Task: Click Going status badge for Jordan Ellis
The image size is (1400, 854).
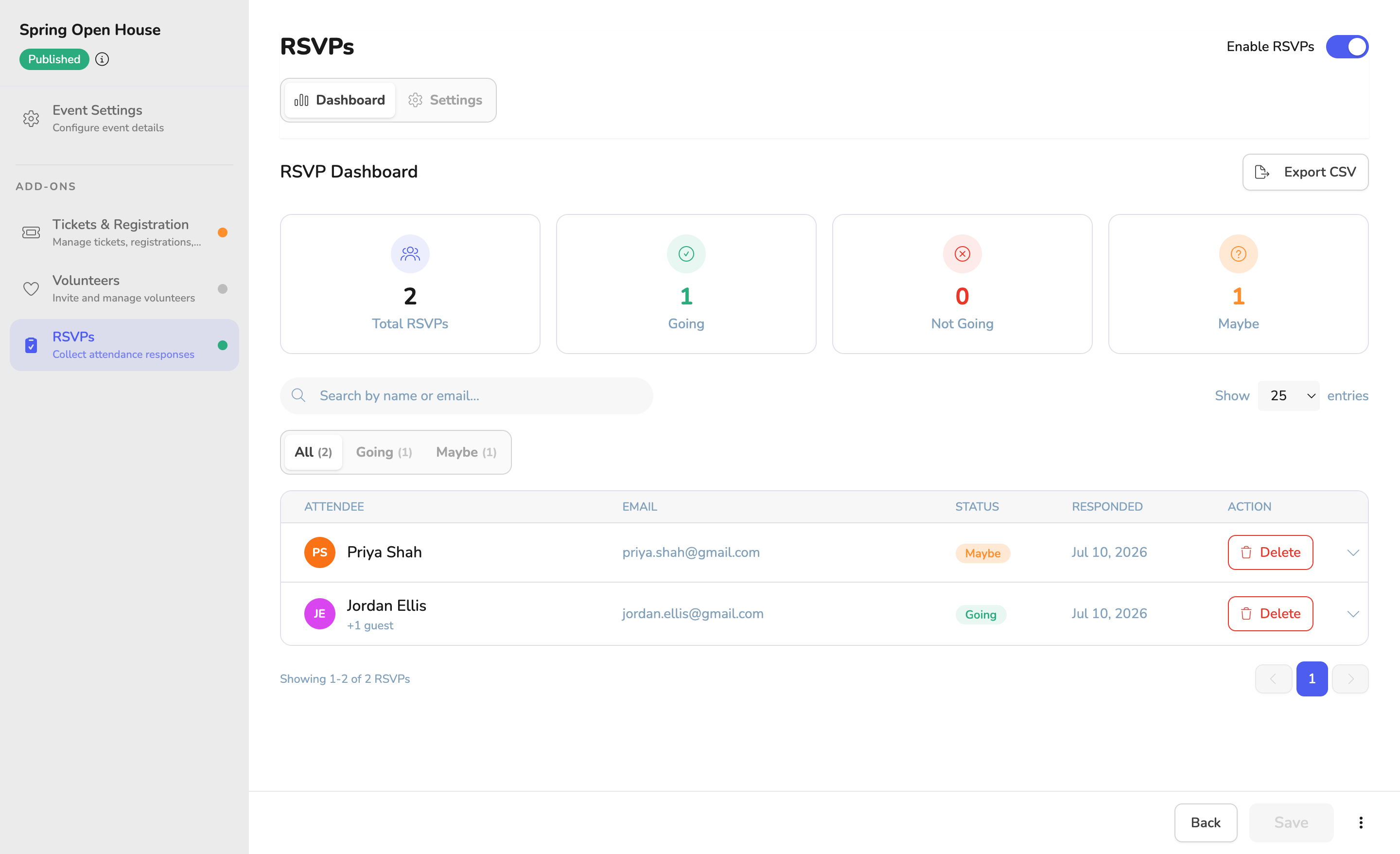Action: point(980,615)
